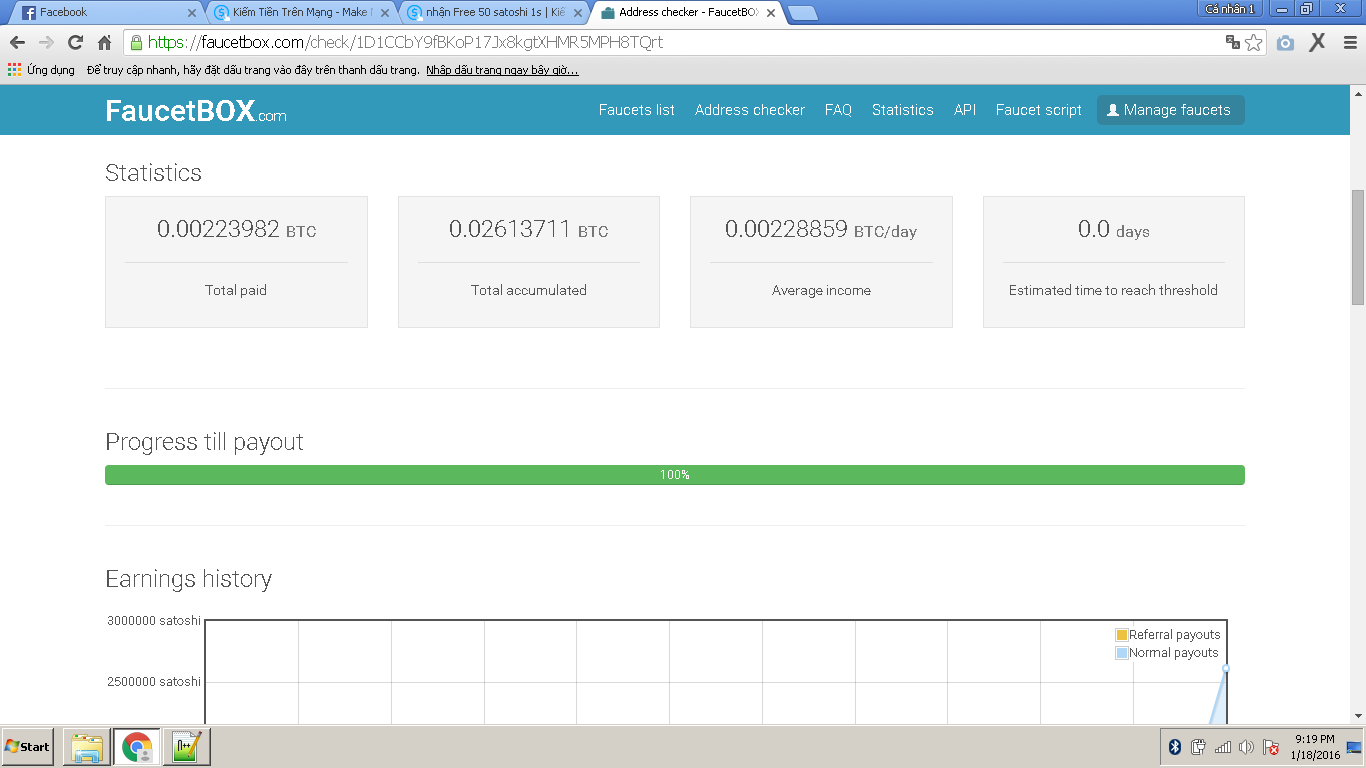Open the Action Center flag tray icon
This screenshot has width=1366, height=768.
coord(1271,747)
